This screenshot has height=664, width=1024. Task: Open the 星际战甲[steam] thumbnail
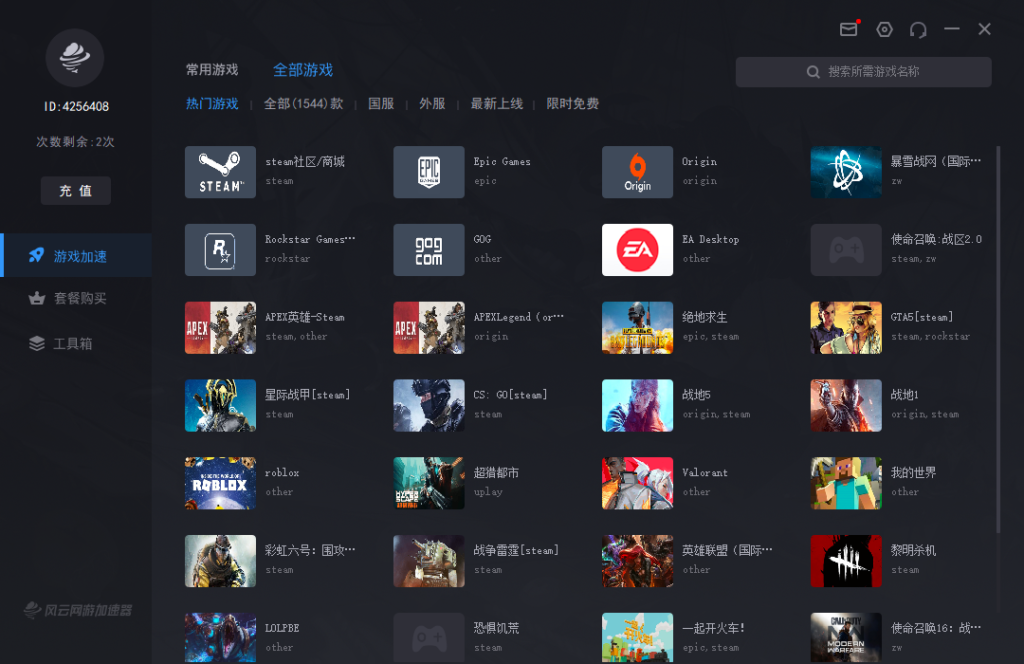click(x=220, y=405)
